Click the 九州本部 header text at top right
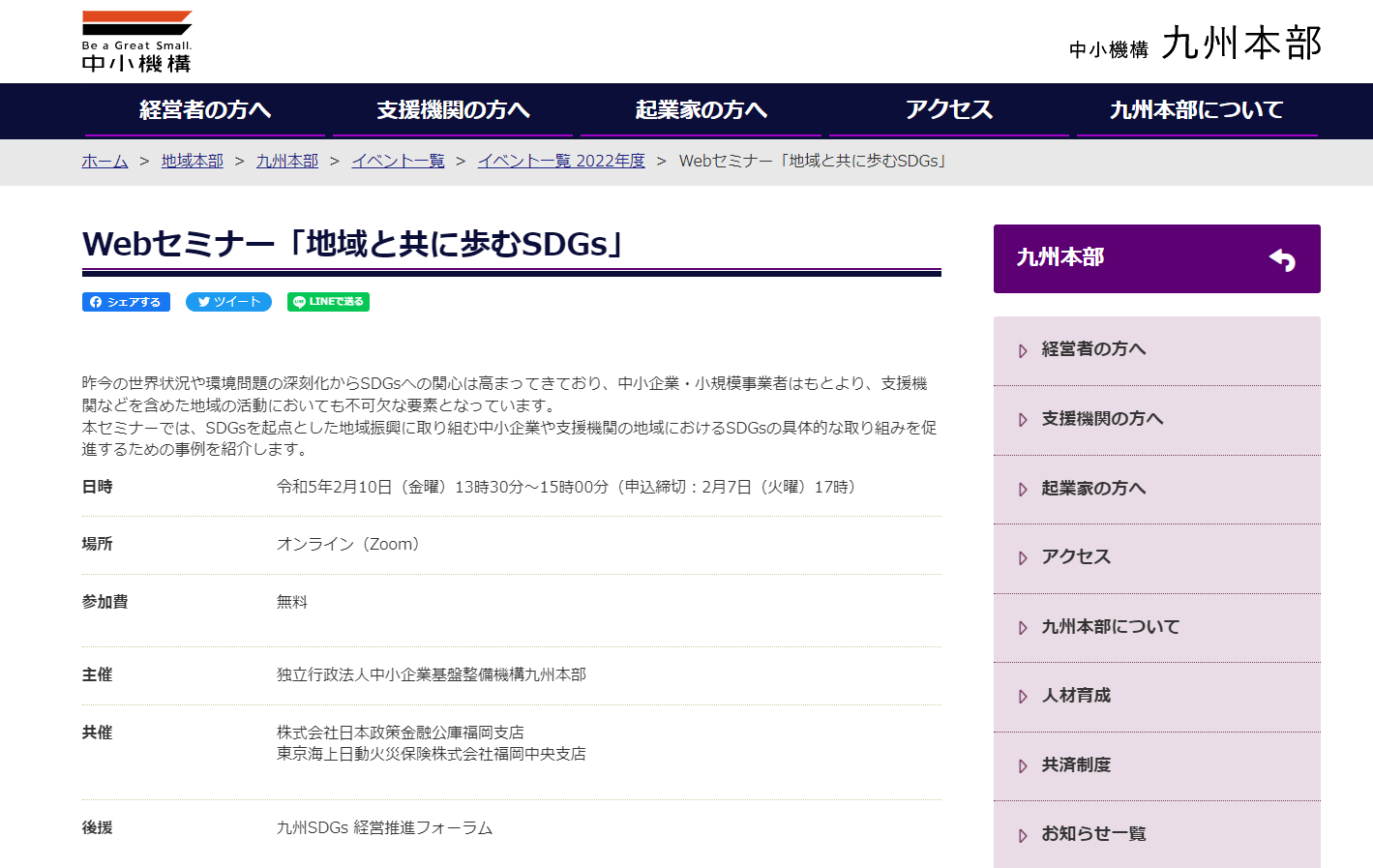This screenshot has width=1373, height=868. 1241,44
